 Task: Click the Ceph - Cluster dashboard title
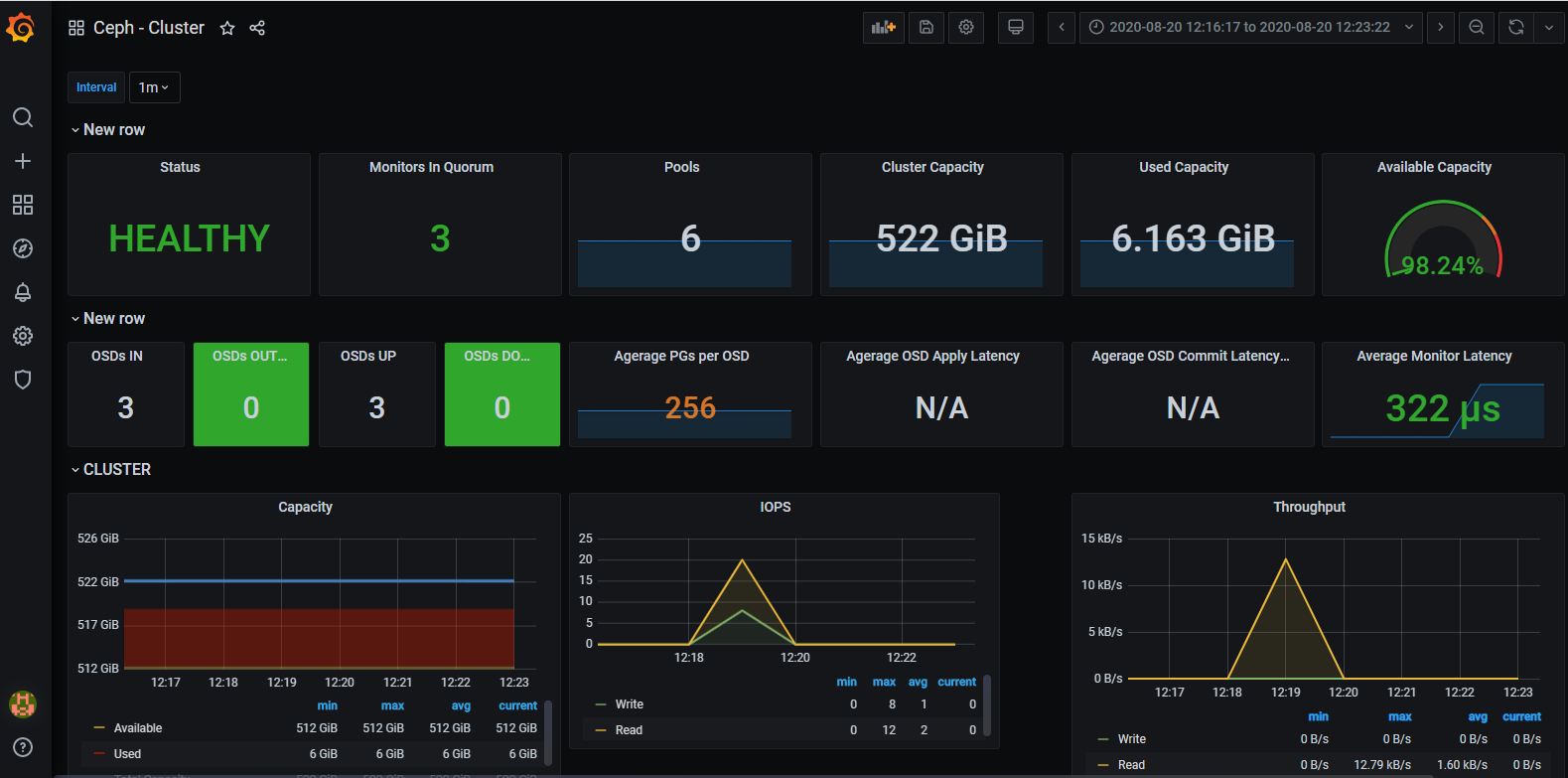point(149,28)
